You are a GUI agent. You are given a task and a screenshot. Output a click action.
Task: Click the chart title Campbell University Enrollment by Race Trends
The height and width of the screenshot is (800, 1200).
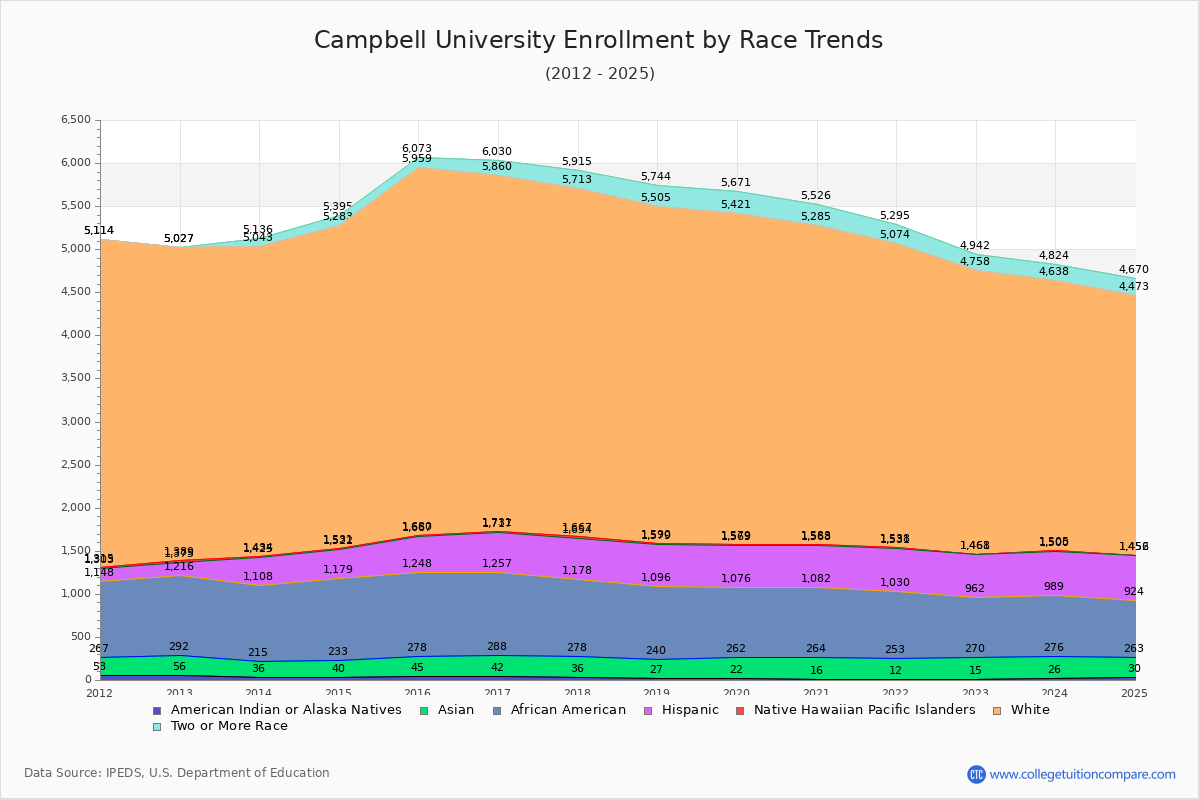(599, 40)
